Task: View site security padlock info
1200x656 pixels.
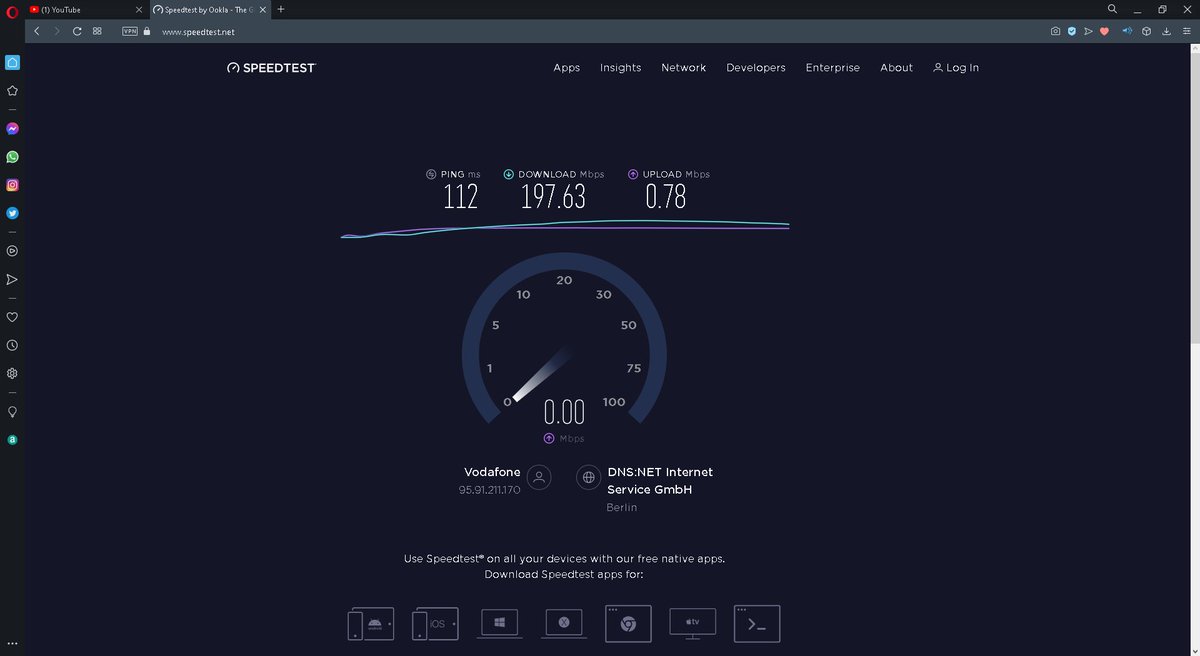Action: tap(147, 31)
